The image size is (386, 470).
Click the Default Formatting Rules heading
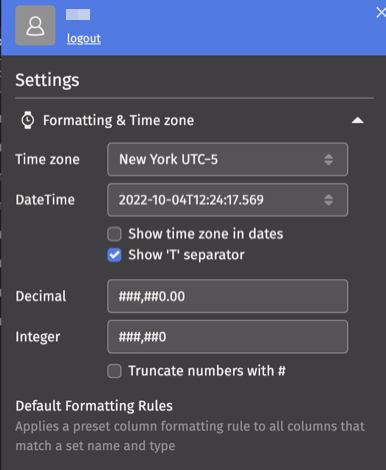(x=94, y=406)
